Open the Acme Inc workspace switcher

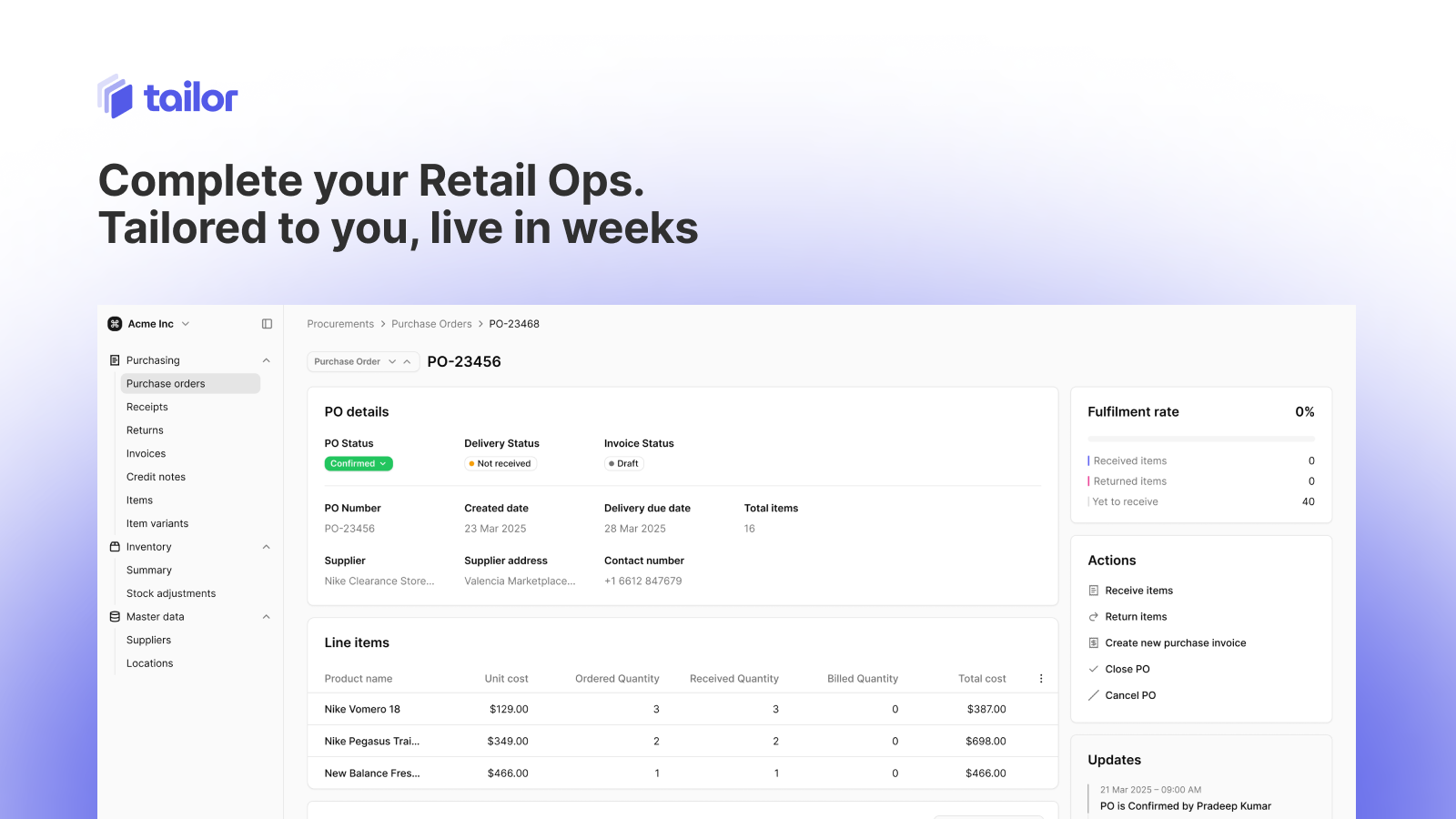pos(186,324)
